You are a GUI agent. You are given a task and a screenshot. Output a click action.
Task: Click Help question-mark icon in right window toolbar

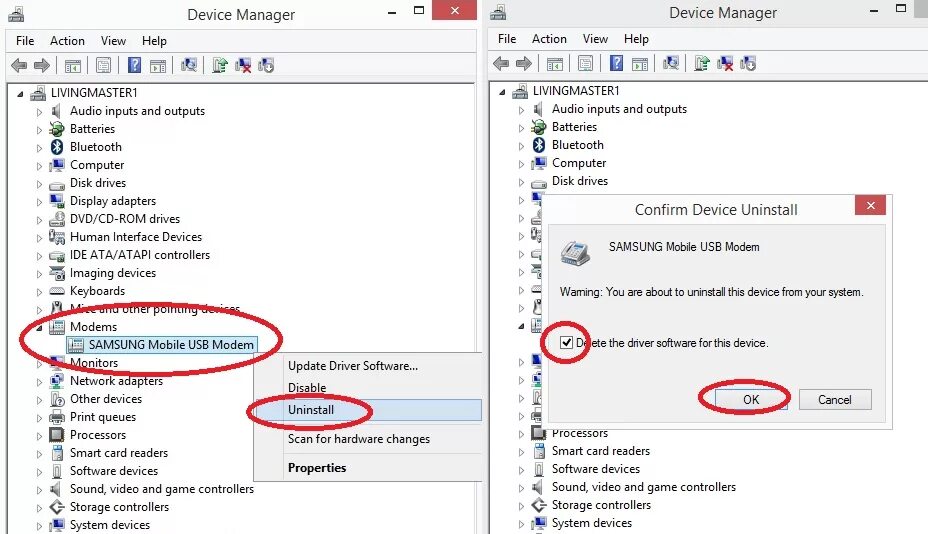(x=616, y=63)
